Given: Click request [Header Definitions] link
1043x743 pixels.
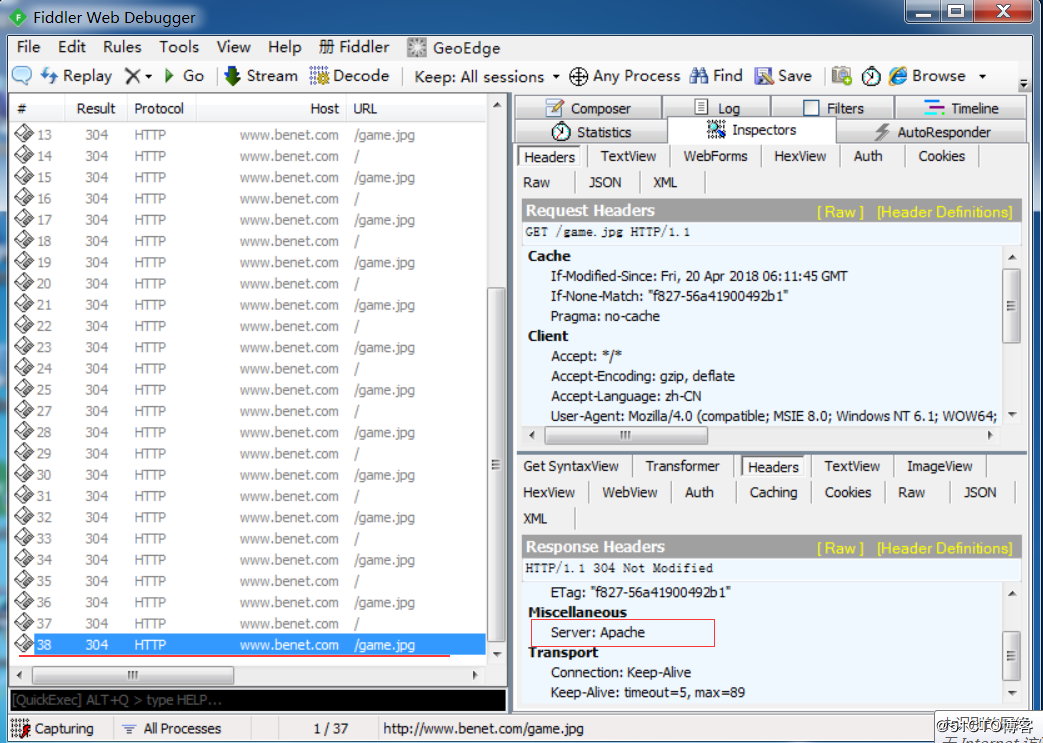Looking at the screenshot, I should (945, 212).
